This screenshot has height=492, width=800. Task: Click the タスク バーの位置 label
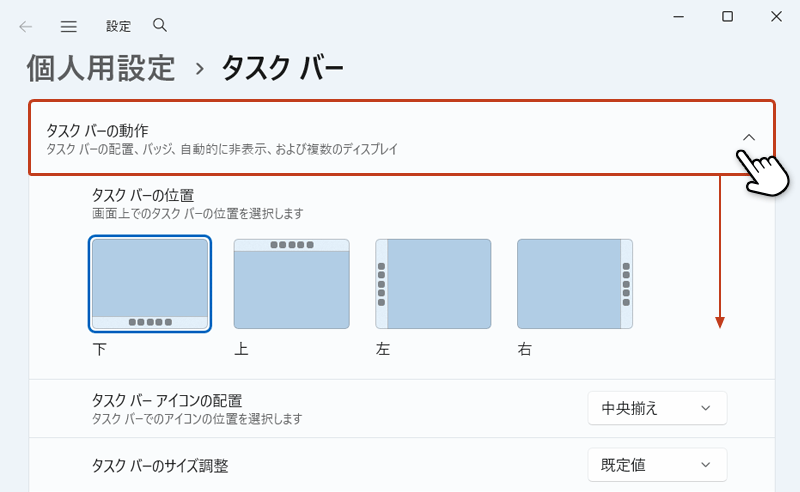tap(143, 195)
